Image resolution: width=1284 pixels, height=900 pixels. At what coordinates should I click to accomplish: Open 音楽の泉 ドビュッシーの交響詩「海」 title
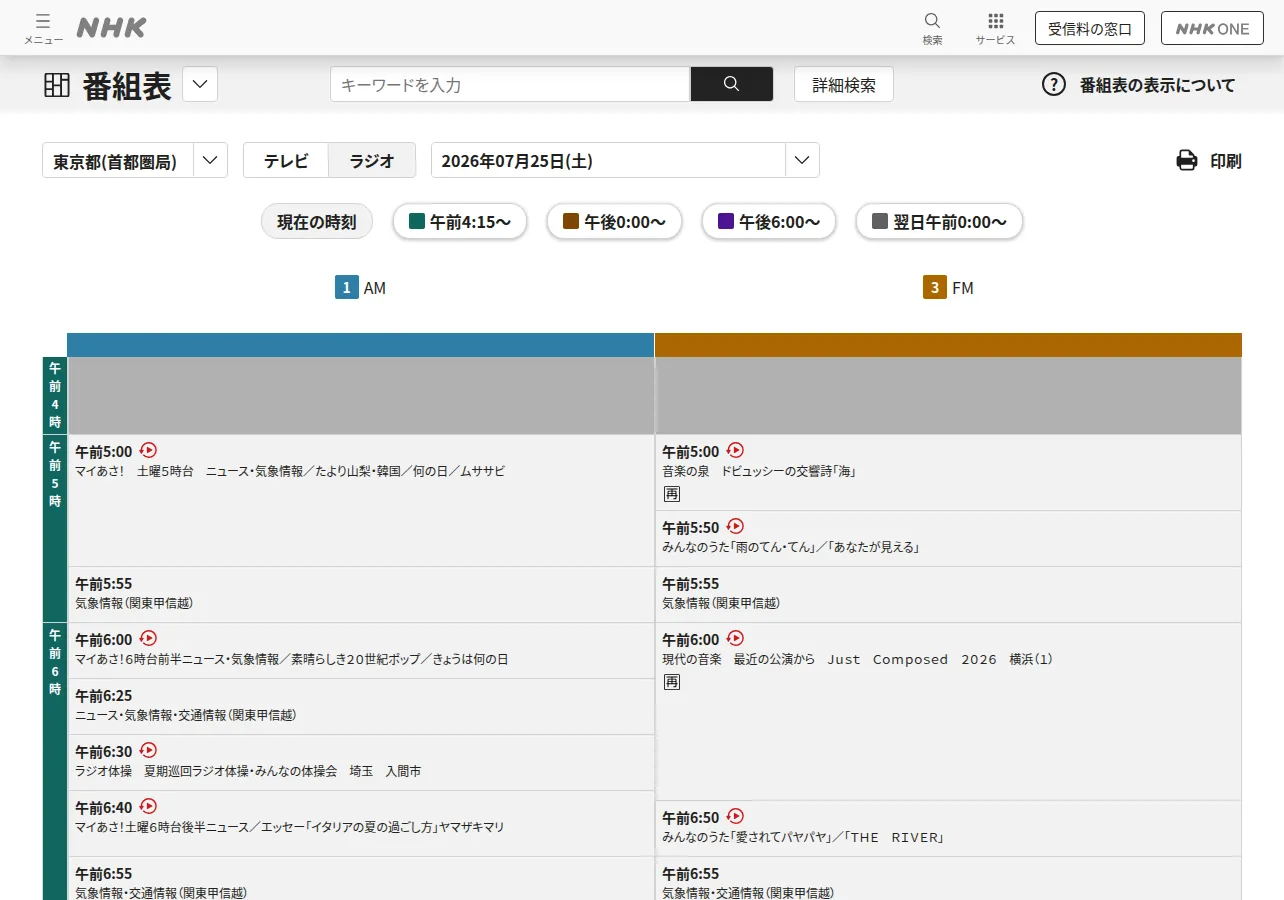coord(759,471)
